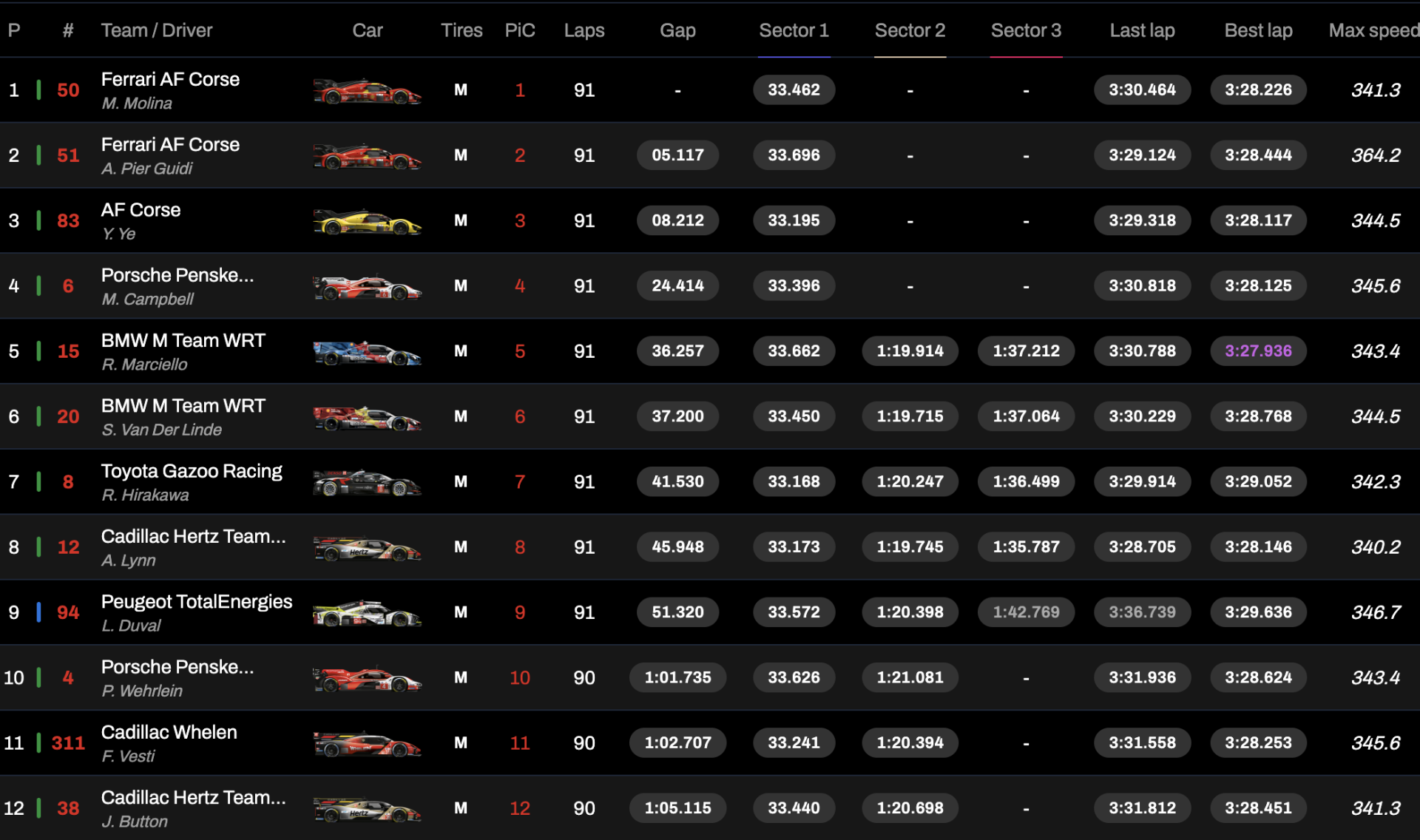Click blue status bar beside Peugeot #94
This screenshot has width=1420, height=840.
[38, 612]
